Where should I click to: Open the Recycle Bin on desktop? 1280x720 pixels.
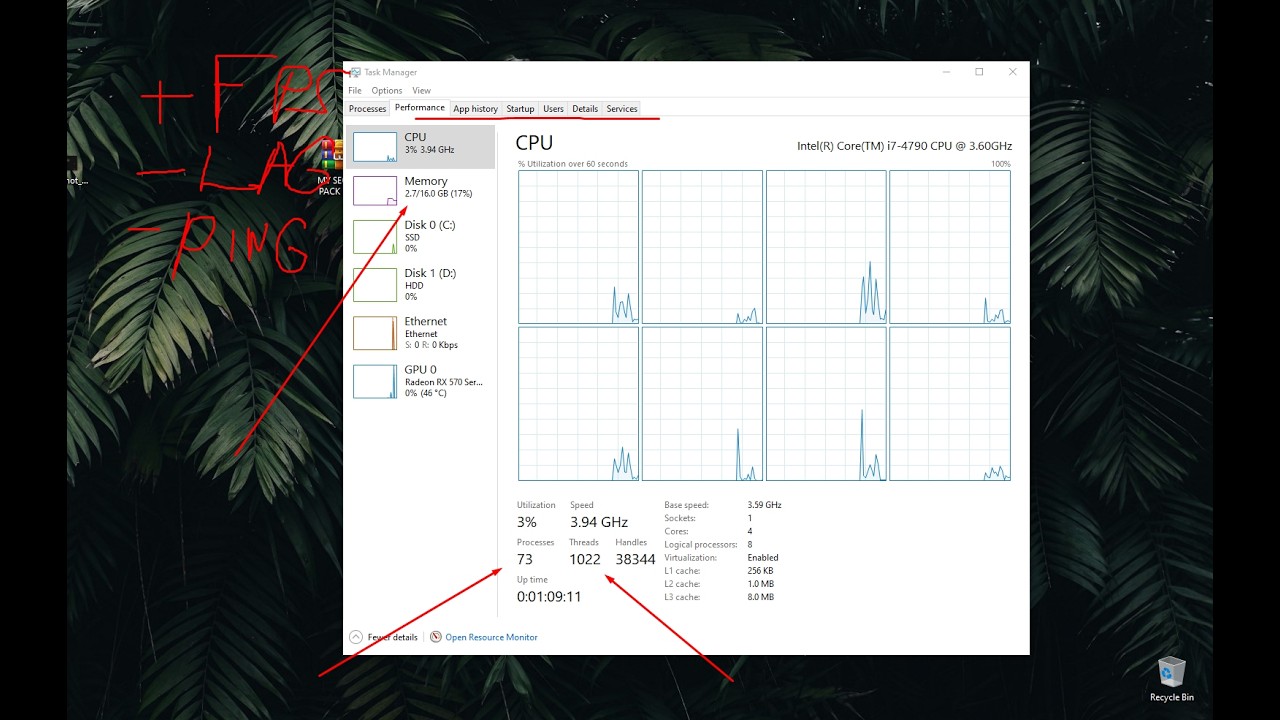point(1171,679)
